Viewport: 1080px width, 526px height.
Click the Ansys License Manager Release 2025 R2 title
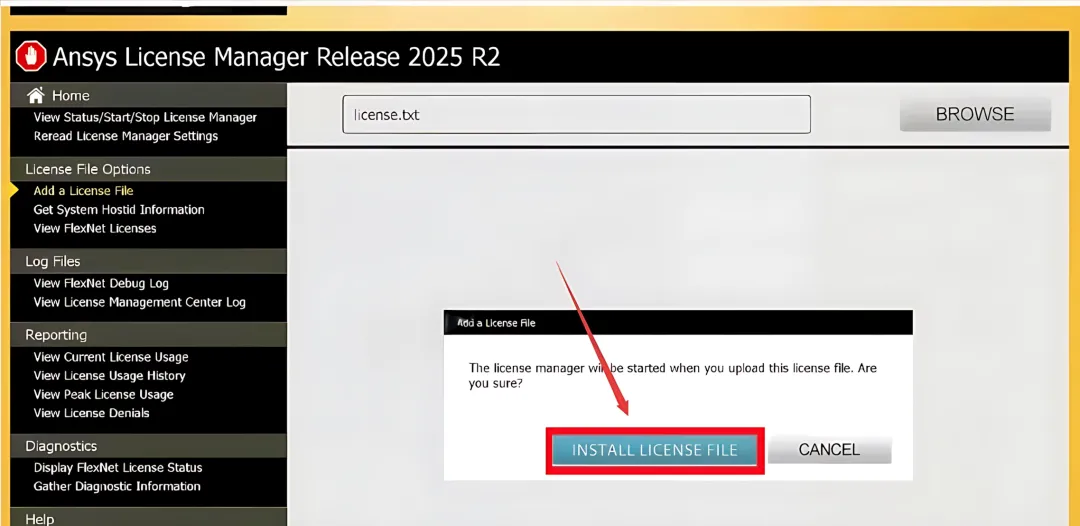coord(276,57)
